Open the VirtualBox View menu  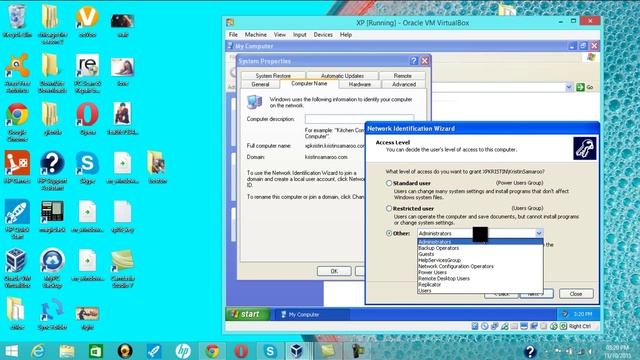tap(280, 35)
